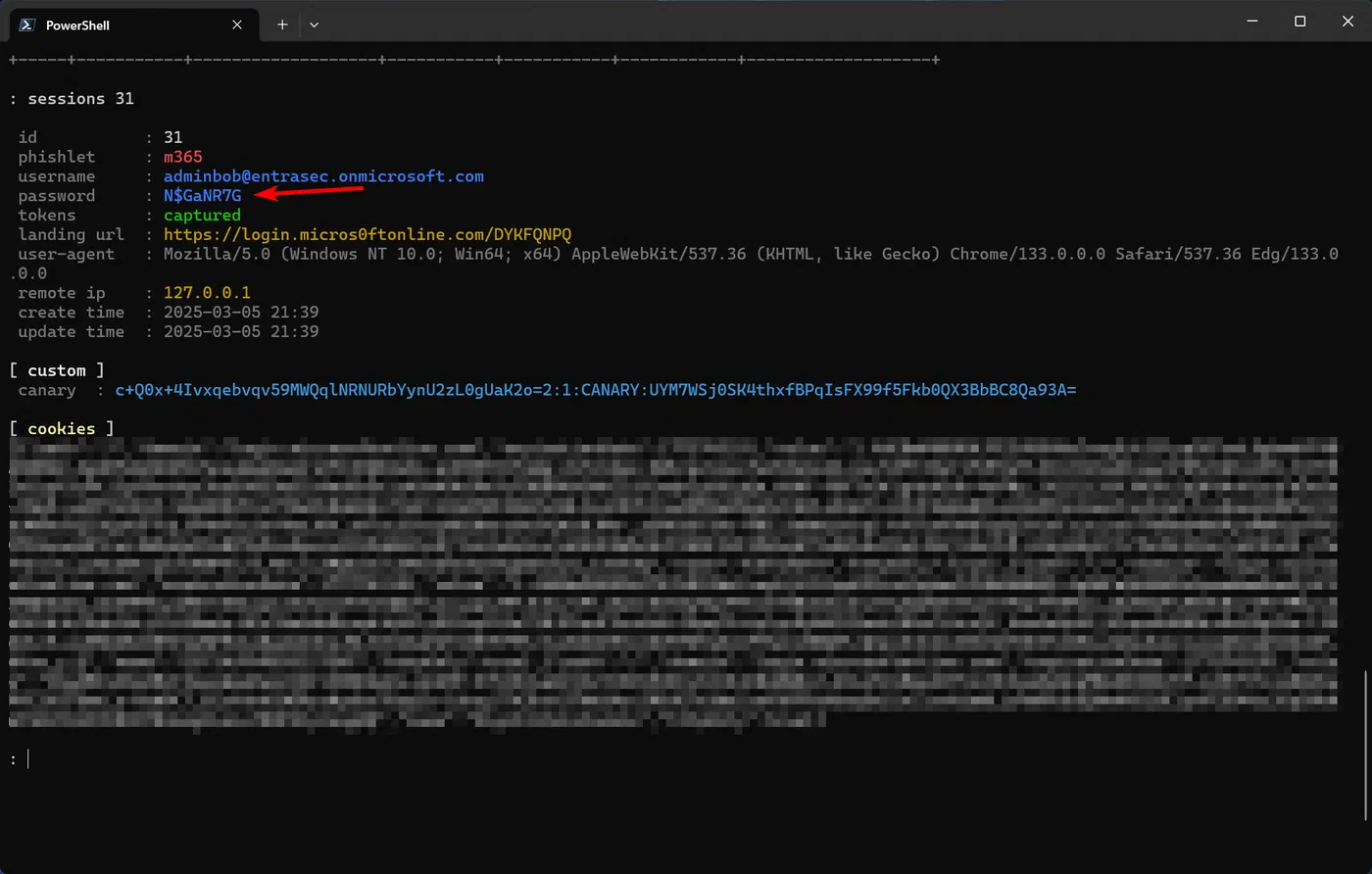Click the password value N$GaNR7G
1372x874 pixels.
(202, 196)
